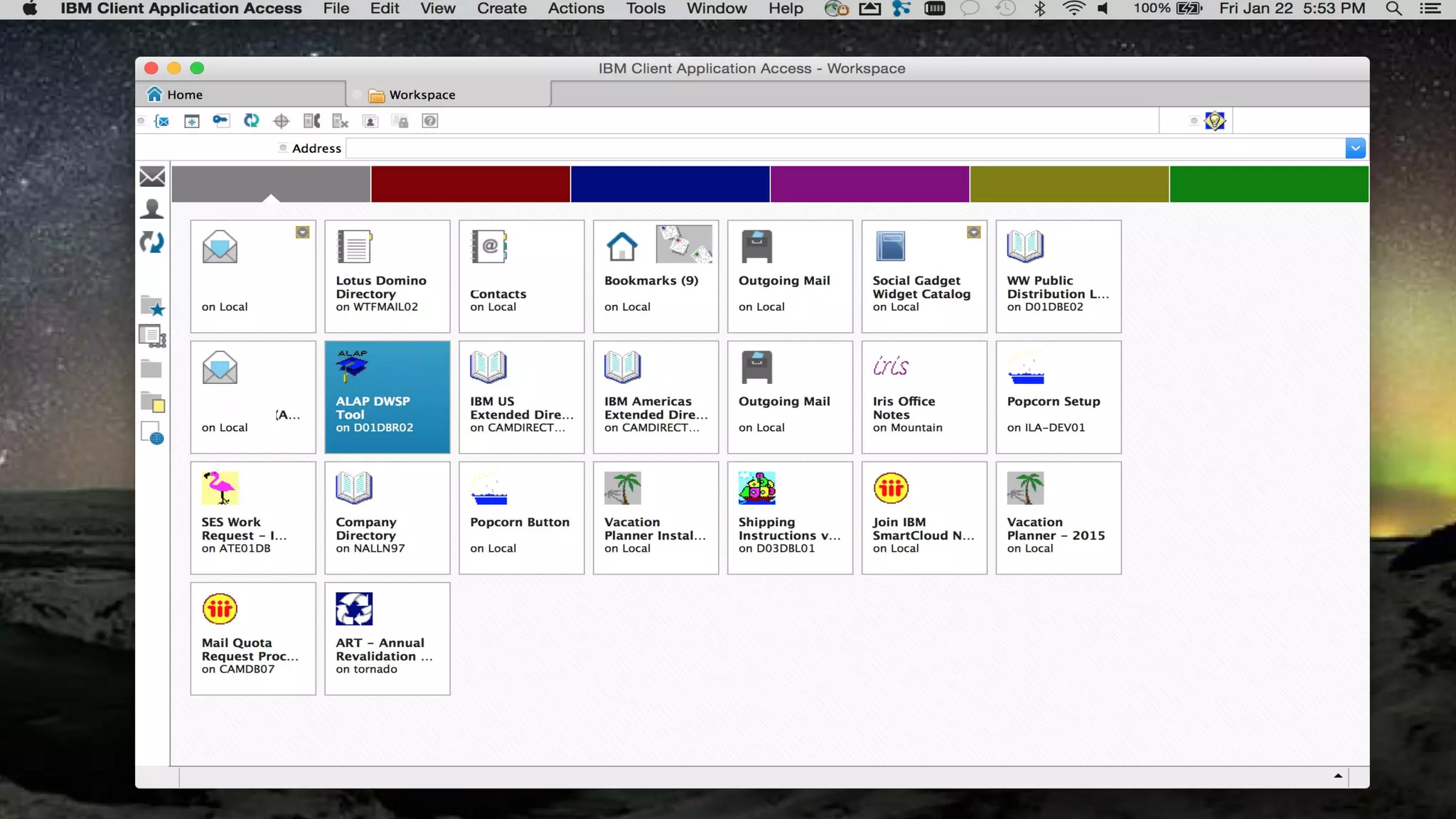
Task: Expand the status bar up-arrow at bottom right
Action: 1338,776
